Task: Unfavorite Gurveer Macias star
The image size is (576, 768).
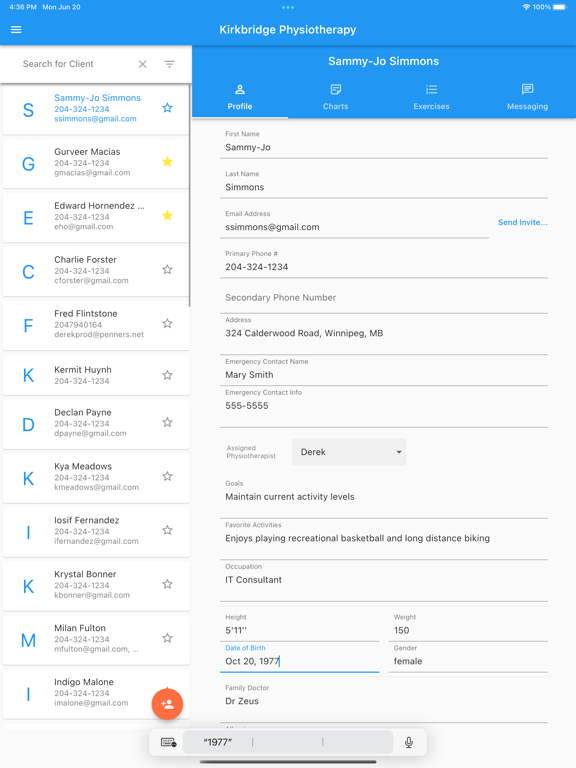Action: pos(168,162)
